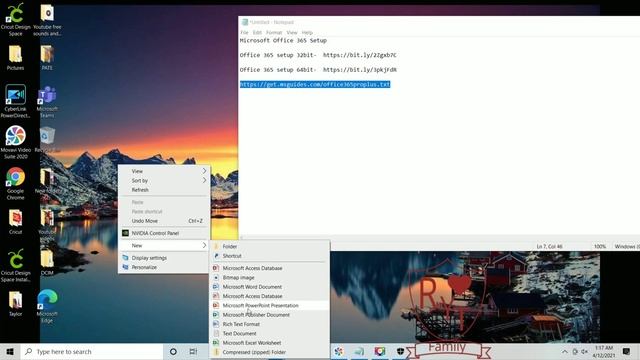Open the Notepad Format menu
This screenshot has width=640, height=360.
274,32
